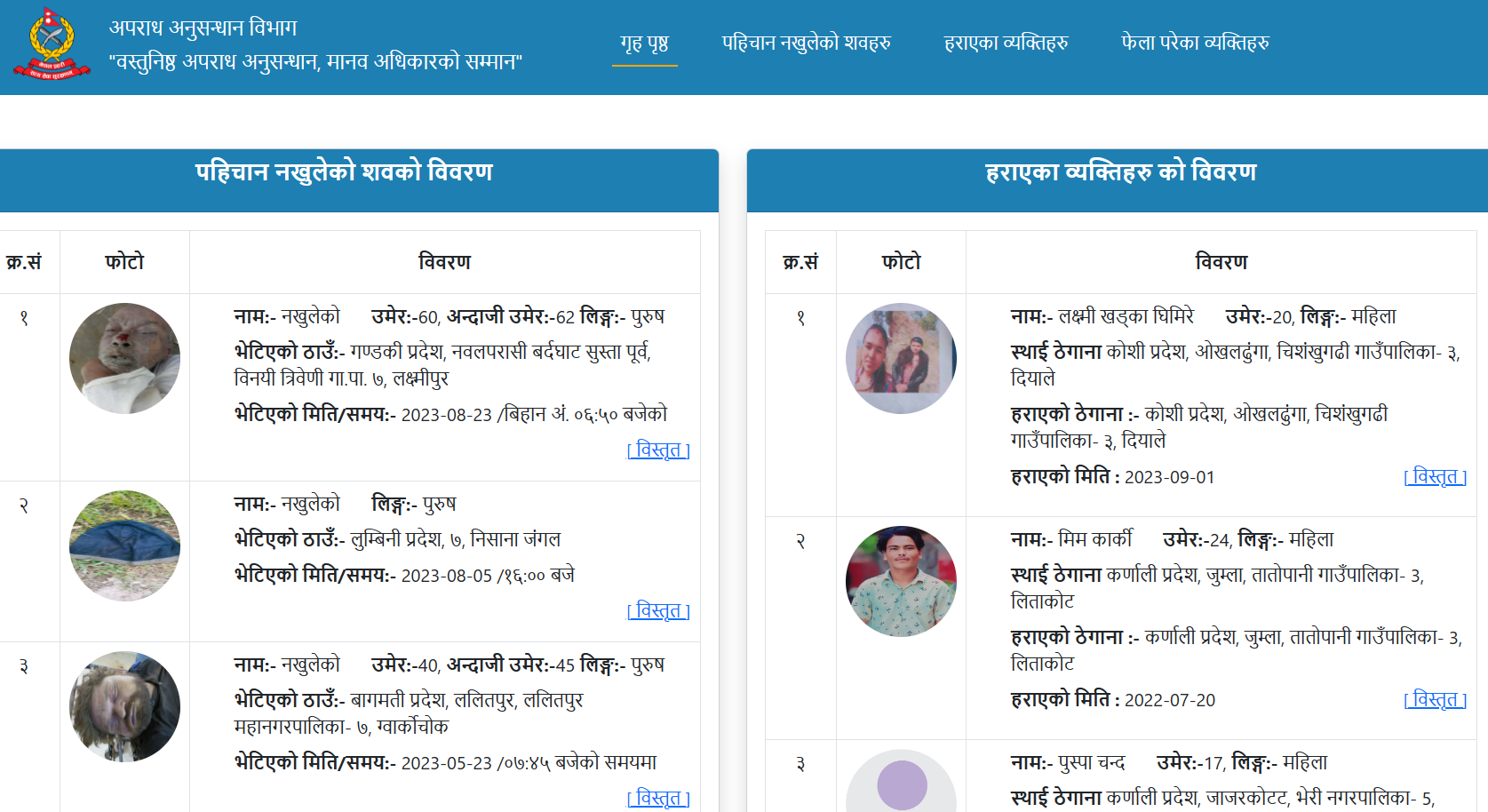Open the गृह पृष्ठ menu item
Screen dimensions: 1488x812
click(644, 43)
